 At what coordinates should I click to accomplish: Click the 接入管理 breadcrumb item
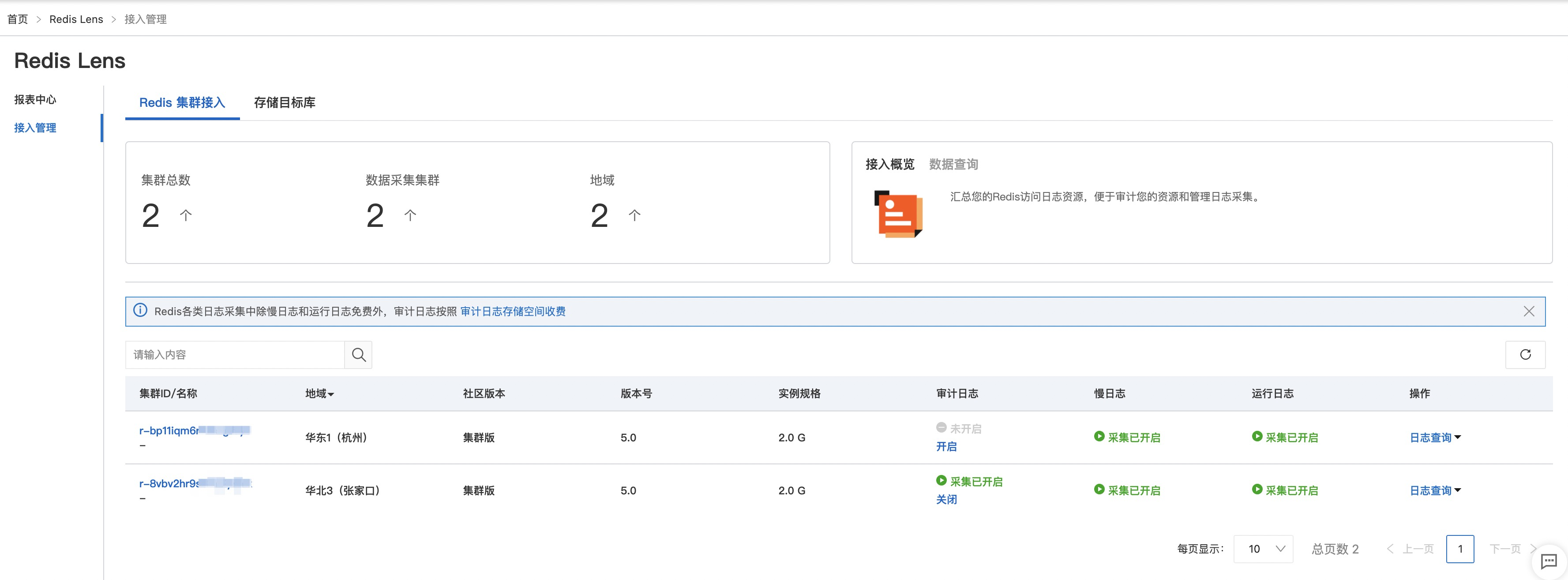(x=146, y=19)
